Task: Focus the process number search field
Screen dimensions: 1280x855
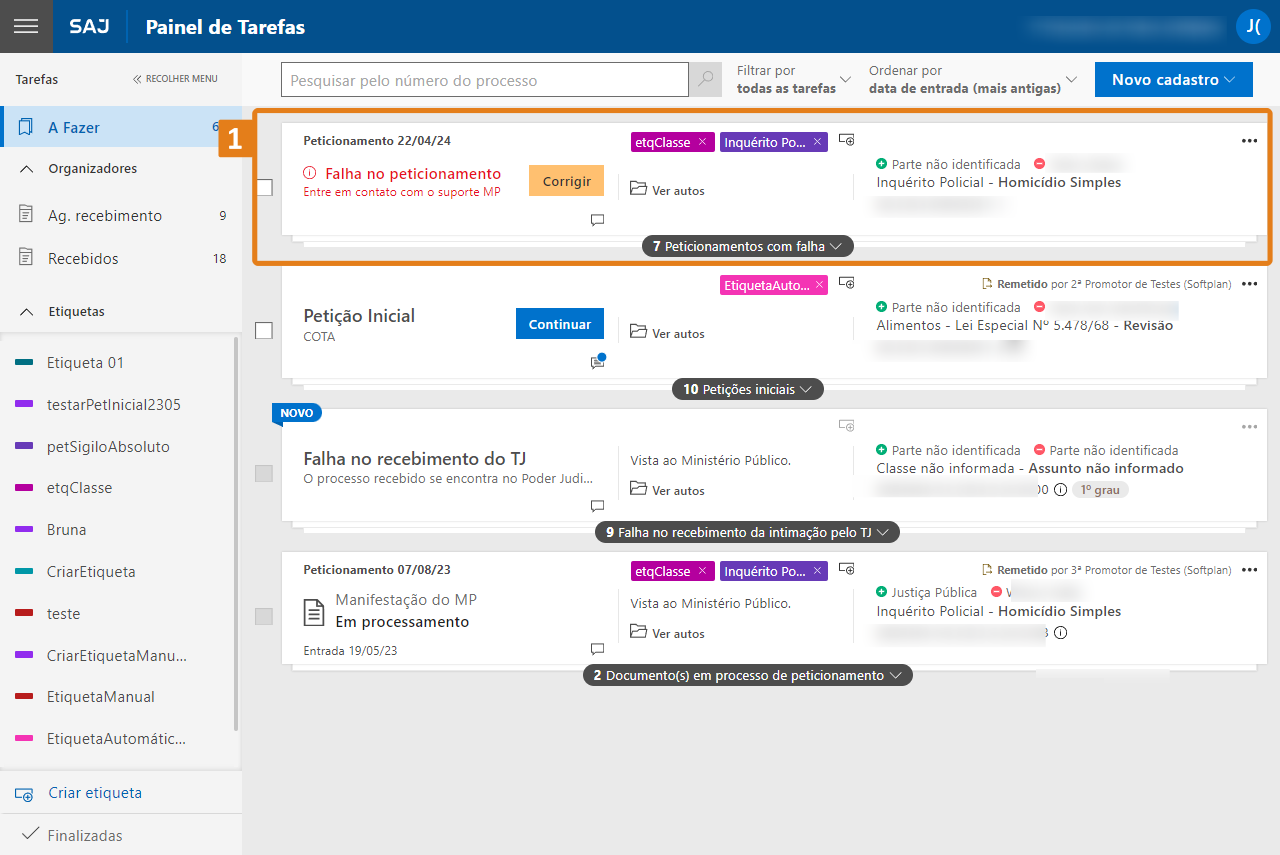Action: tap(485, 80)
